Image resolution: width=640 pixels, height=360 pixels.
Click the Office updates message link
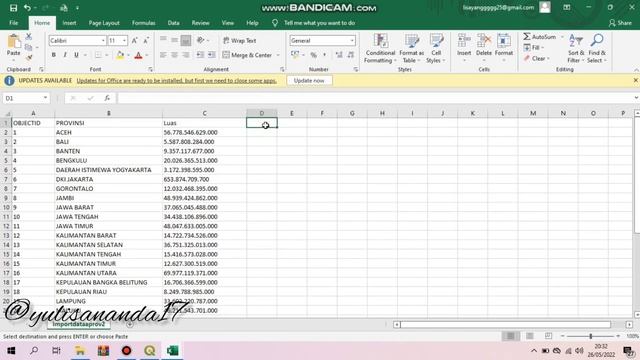(x=177, y=80)
